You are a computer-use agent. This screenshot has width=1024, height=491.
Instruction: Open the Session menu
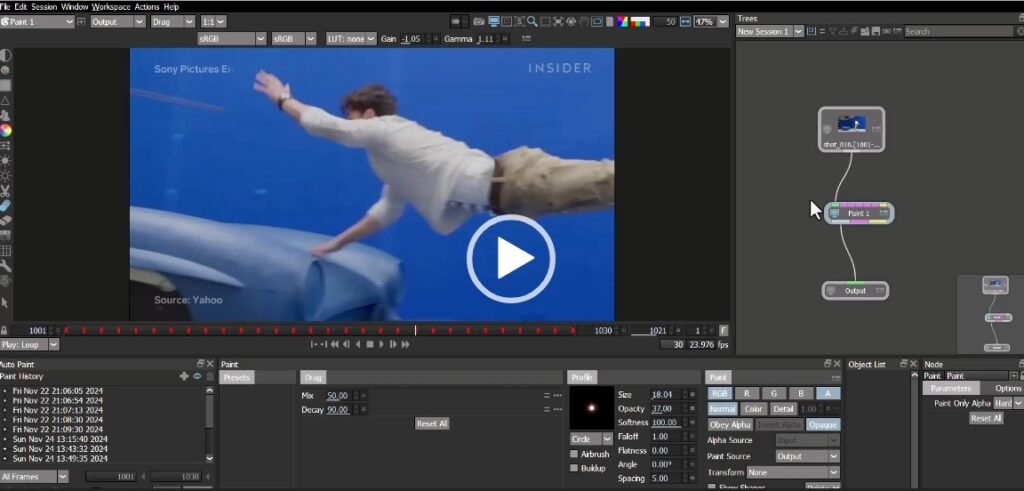coord(44,7)
